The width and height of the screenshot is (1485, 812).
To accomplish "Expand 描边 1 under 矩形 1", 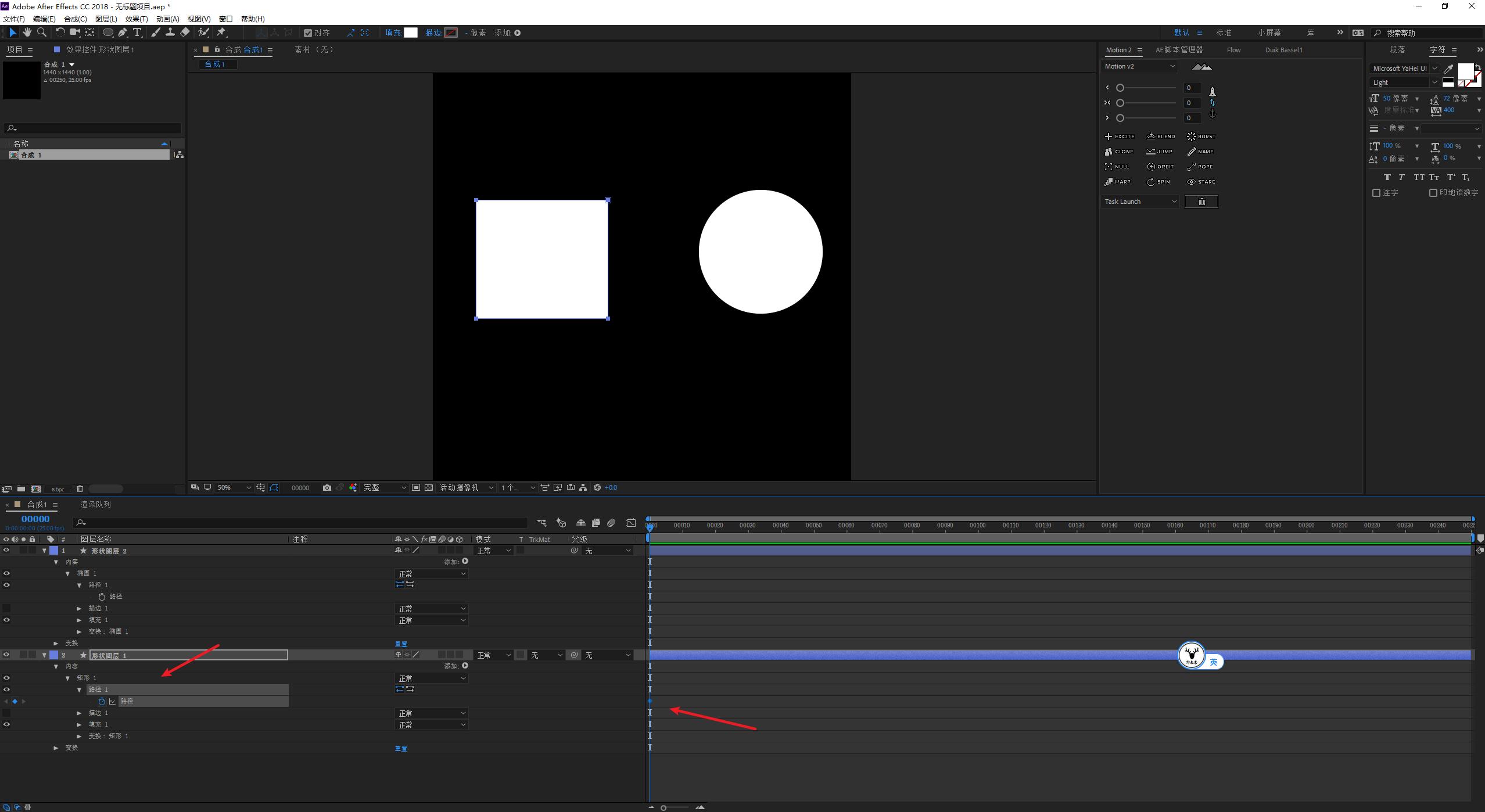I will pos(80,713).
